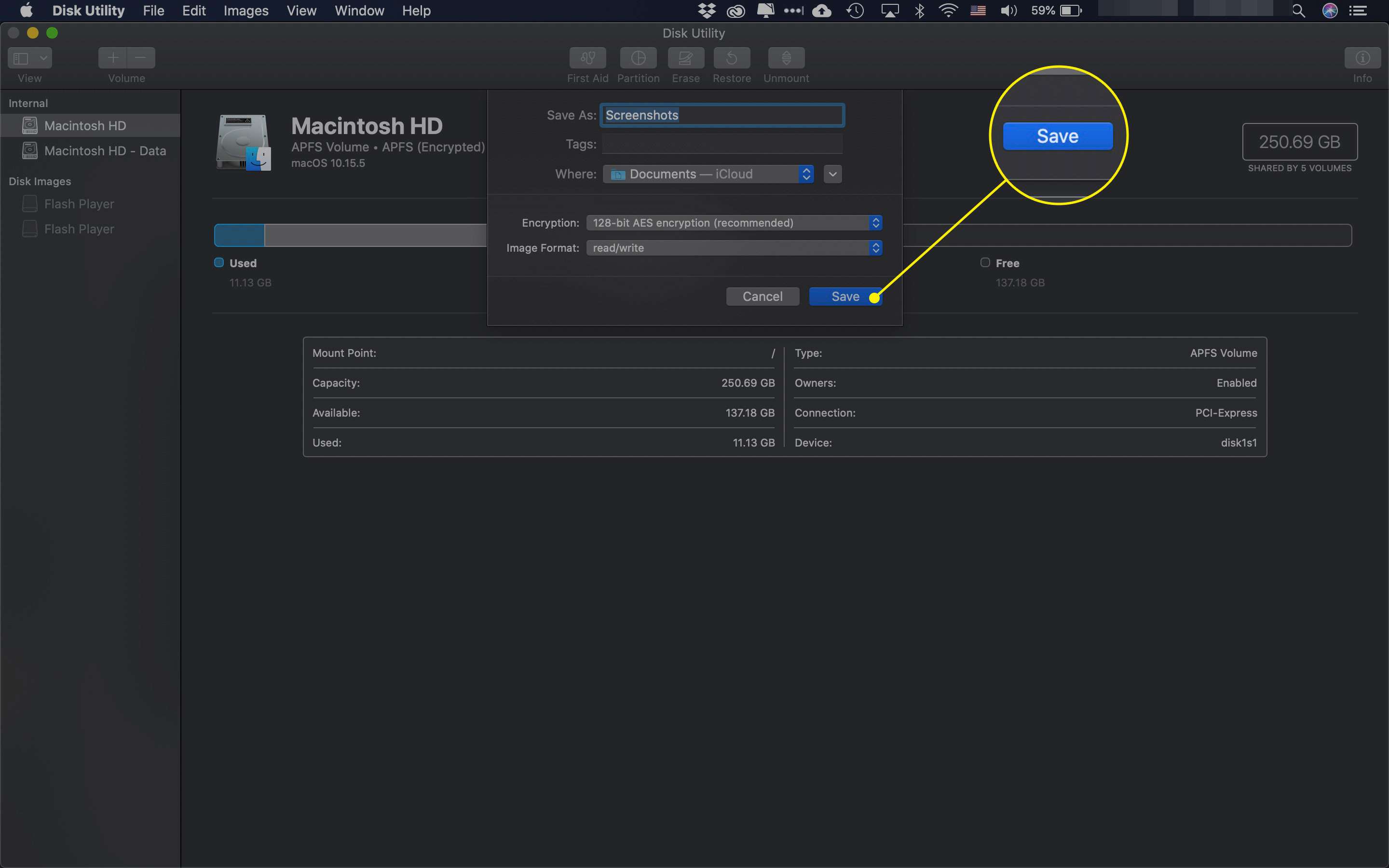Click the Macintosh HD drive icon

click(x=244, y=142)
